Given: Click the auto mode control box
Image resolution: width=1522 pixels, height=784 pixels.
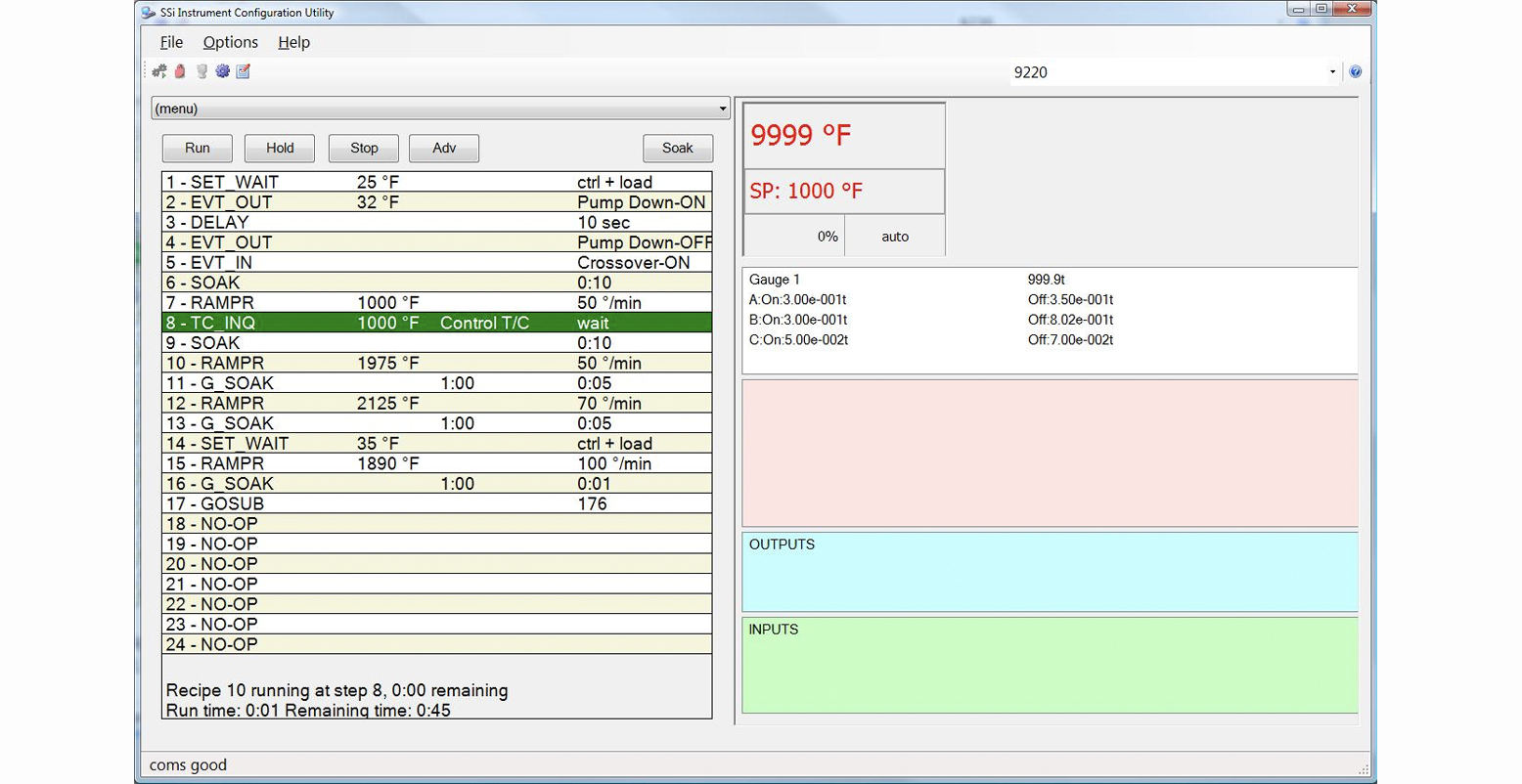Looking at the screenshot, I should (x=894, y=237).
